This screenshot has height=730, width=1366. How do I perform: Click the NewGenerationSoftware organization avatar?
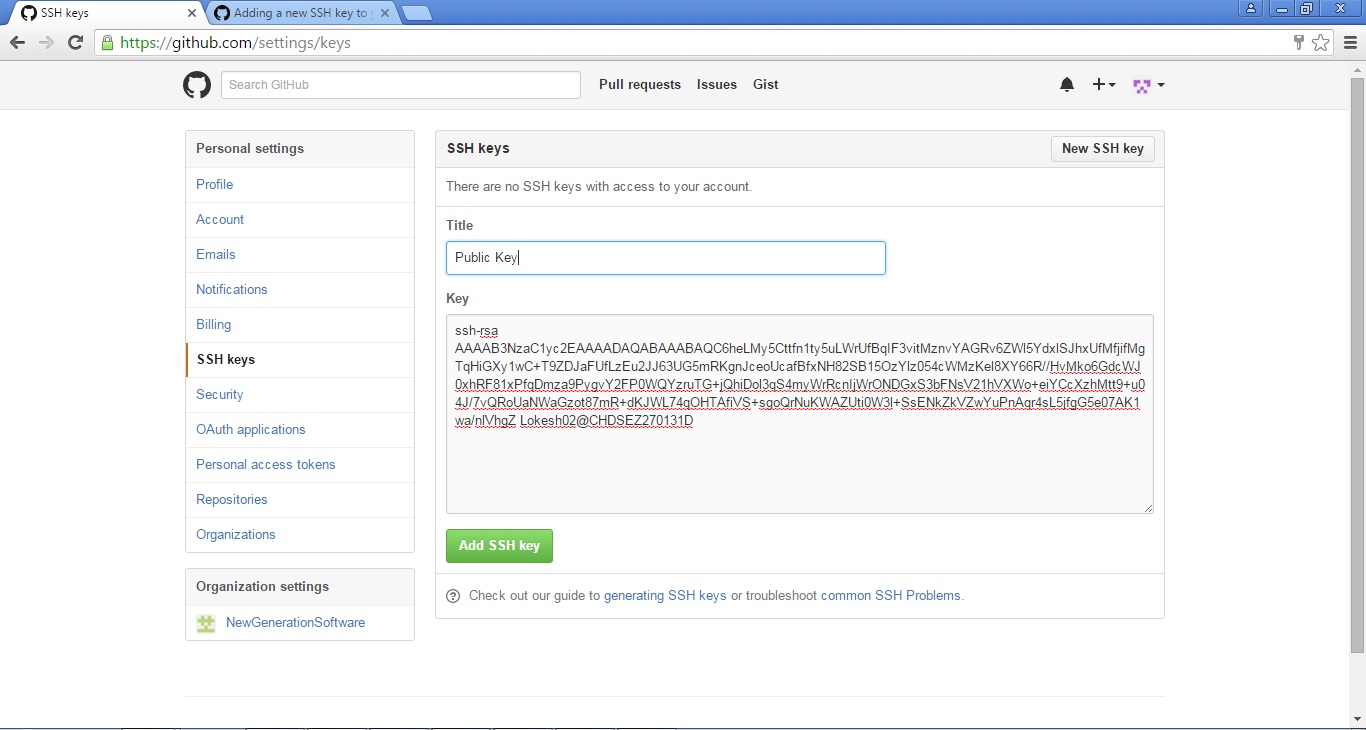click(206, 623)
